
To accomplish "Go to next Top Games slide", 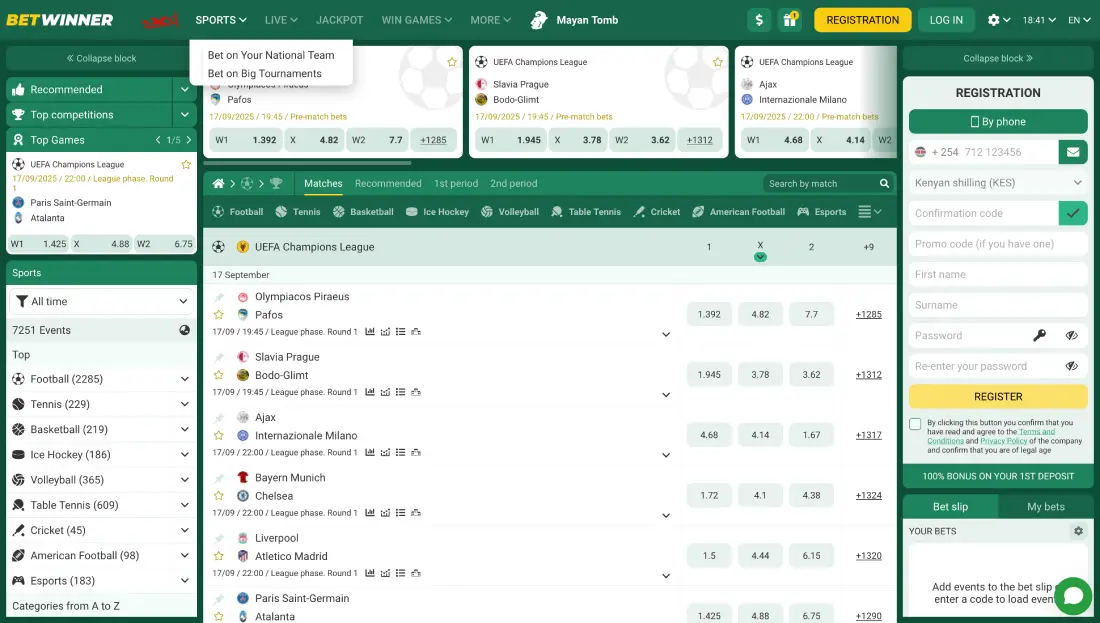I will [x=189, y=140].
